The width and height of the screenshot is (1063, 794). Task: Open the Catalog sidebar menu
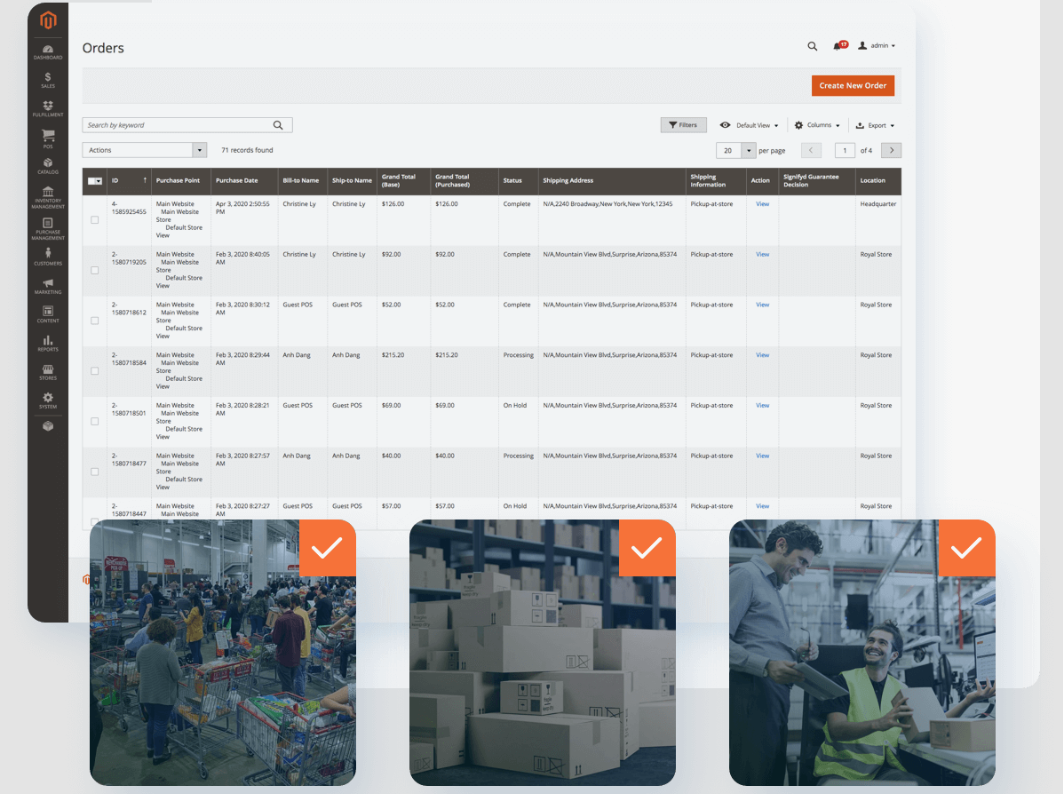click(47, 166)
